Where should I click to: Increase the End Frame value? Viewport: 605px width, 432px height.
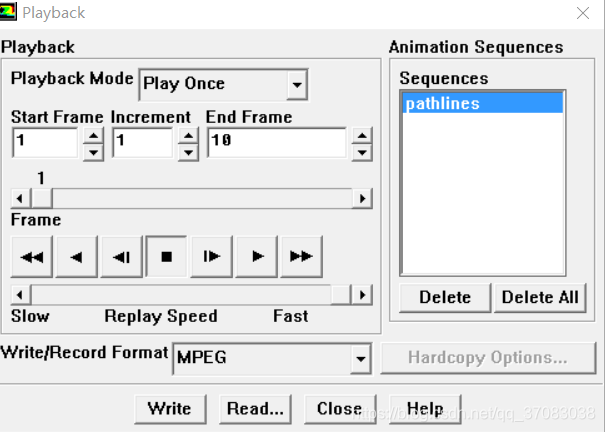(x=362, y=136)
